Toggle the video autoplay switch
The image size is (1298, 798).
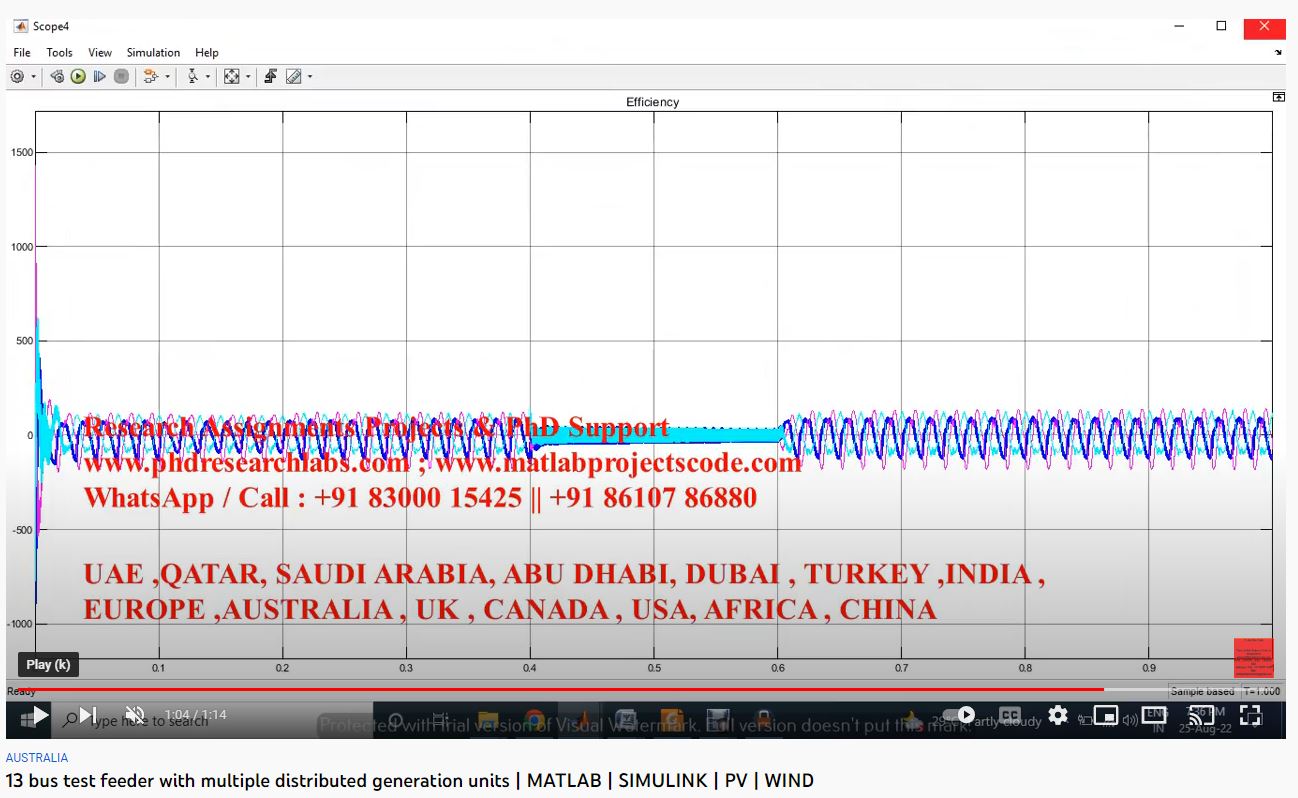tap(963, 716)
